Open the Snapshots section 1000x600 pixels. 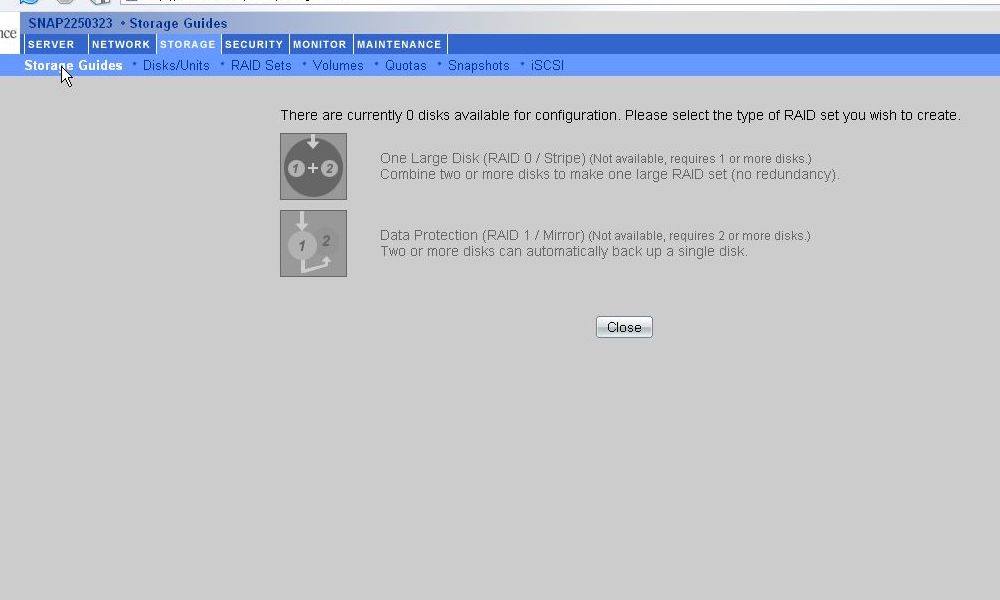pyautogui.click(x=478, y=65)
